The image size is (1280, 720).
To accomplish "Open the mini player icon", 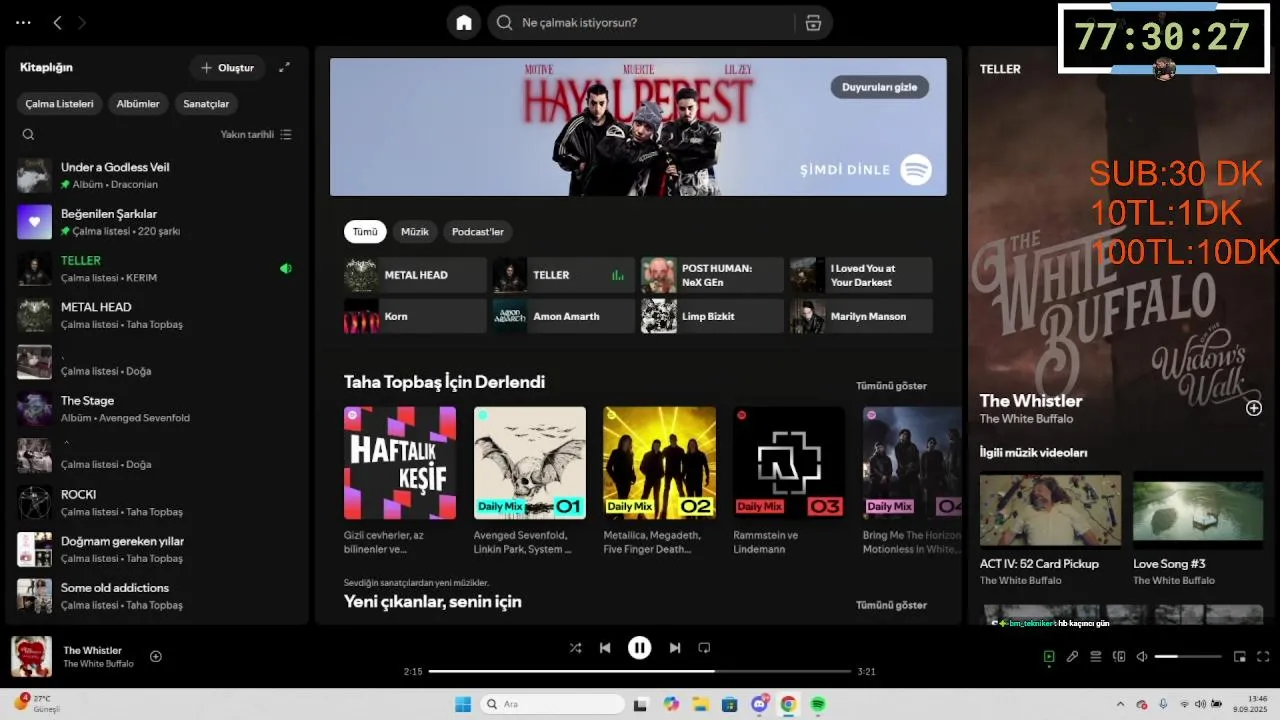I will click(1240, 657).
